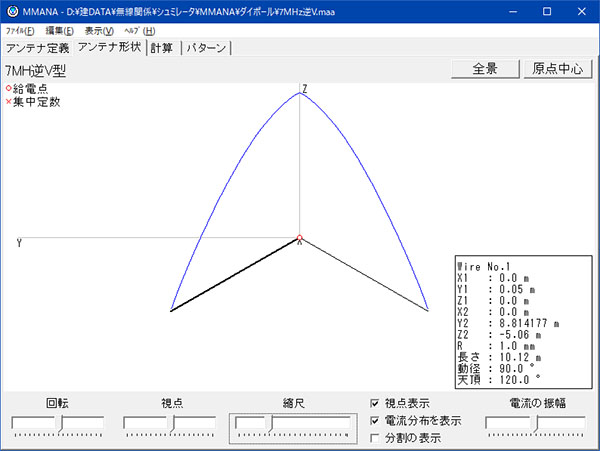Click the Y1 0.05 m value
The width and height of the screenshot is (600, 451).
point(517,290)
